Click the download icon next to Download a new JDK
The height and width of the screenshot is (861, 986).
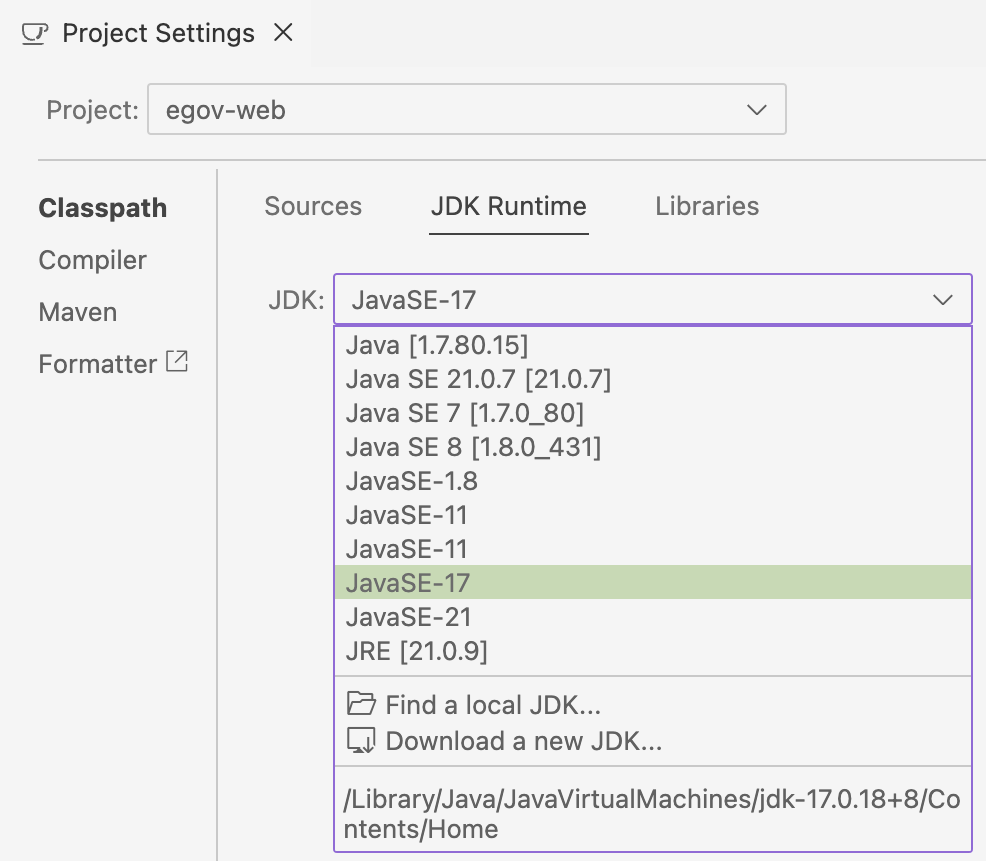click(360, 741)
